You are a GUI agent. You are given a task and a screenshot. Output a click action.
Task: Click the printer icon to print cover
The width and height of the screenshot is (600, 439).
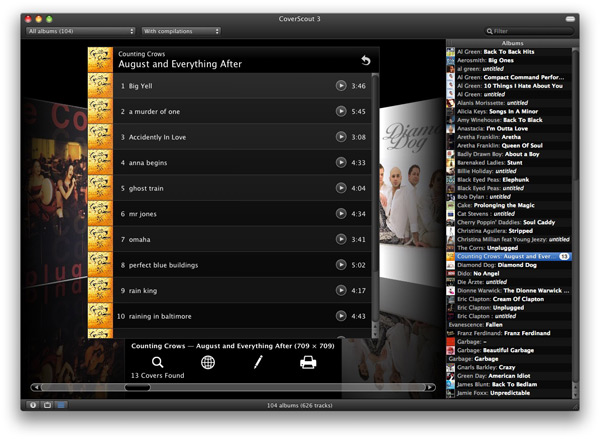point(308,362)
